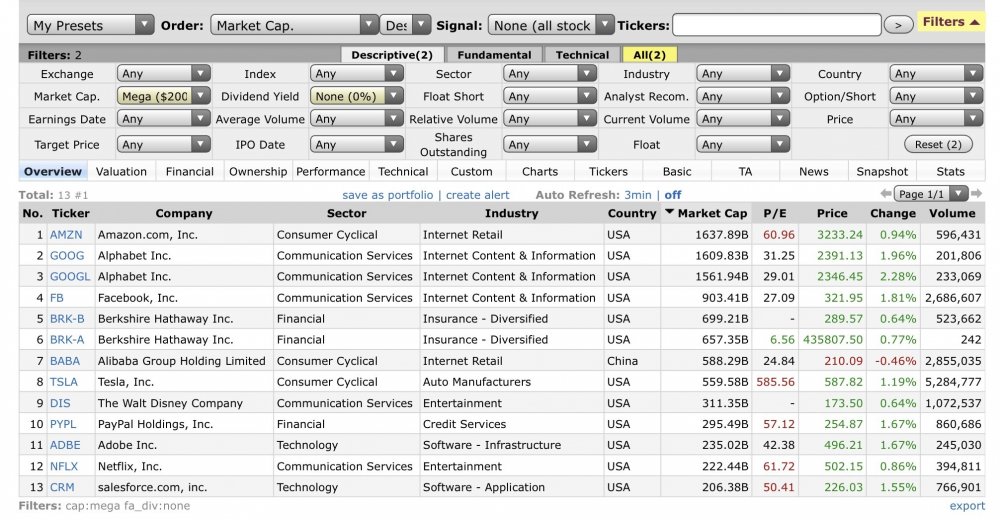This screenshot has width=1000, height=520.
Task: Open the Page 1/1 selector
Action: (x=930, y=194)
